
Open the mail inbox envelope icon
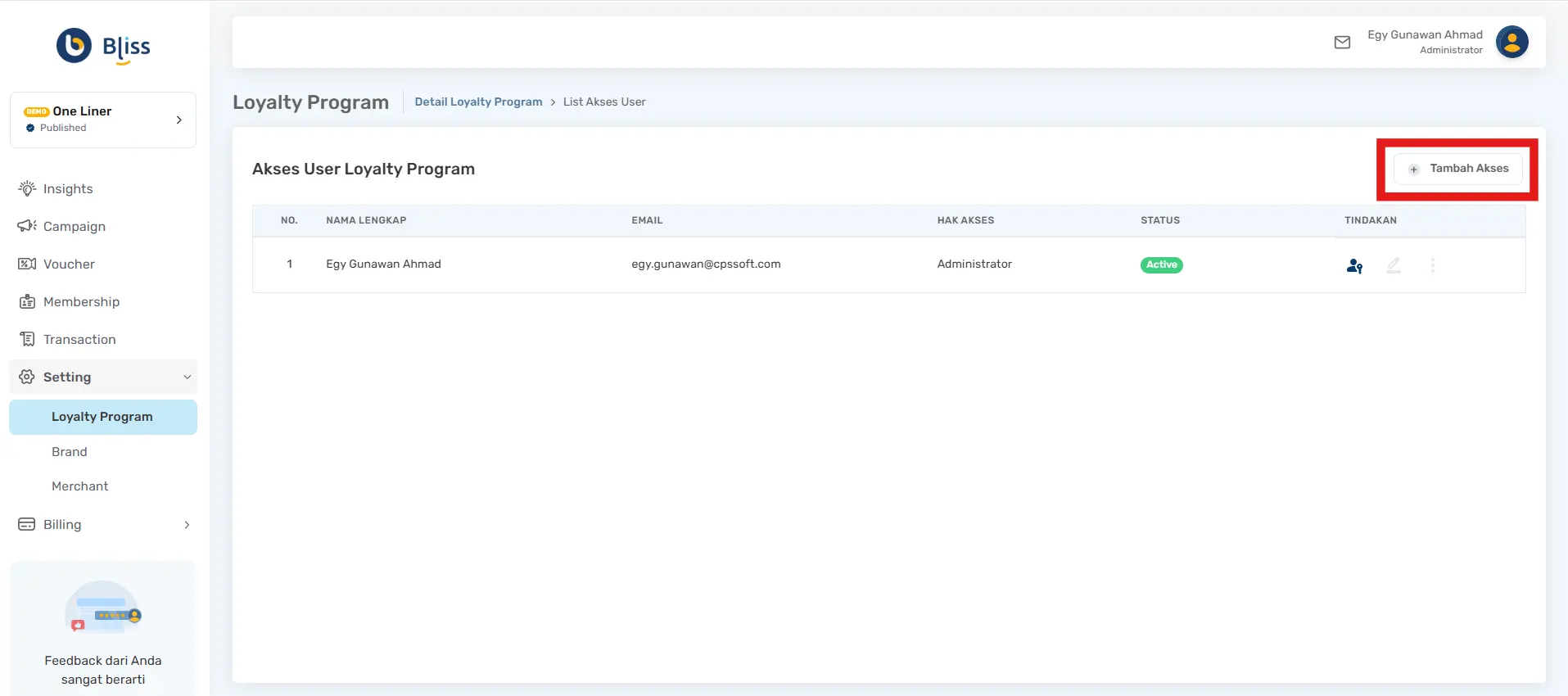tap(1342, 43)
